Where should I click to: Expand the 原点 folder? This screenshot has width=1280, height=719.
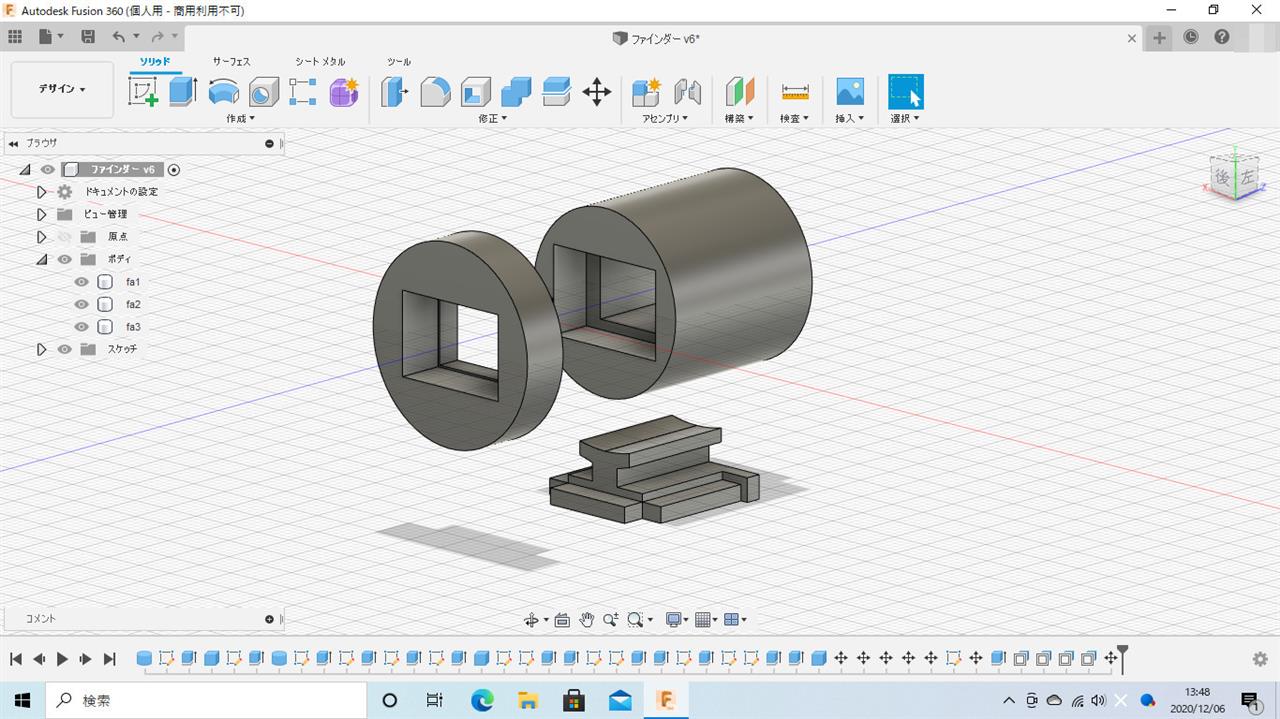[x=41, y=237]
